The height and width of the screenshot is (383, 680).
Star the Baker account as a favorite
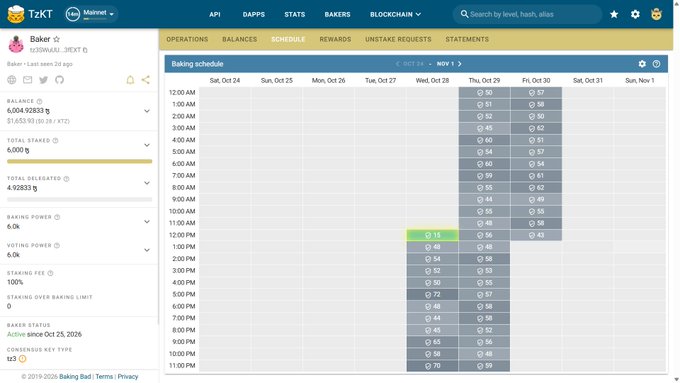[x=56, y=39]
